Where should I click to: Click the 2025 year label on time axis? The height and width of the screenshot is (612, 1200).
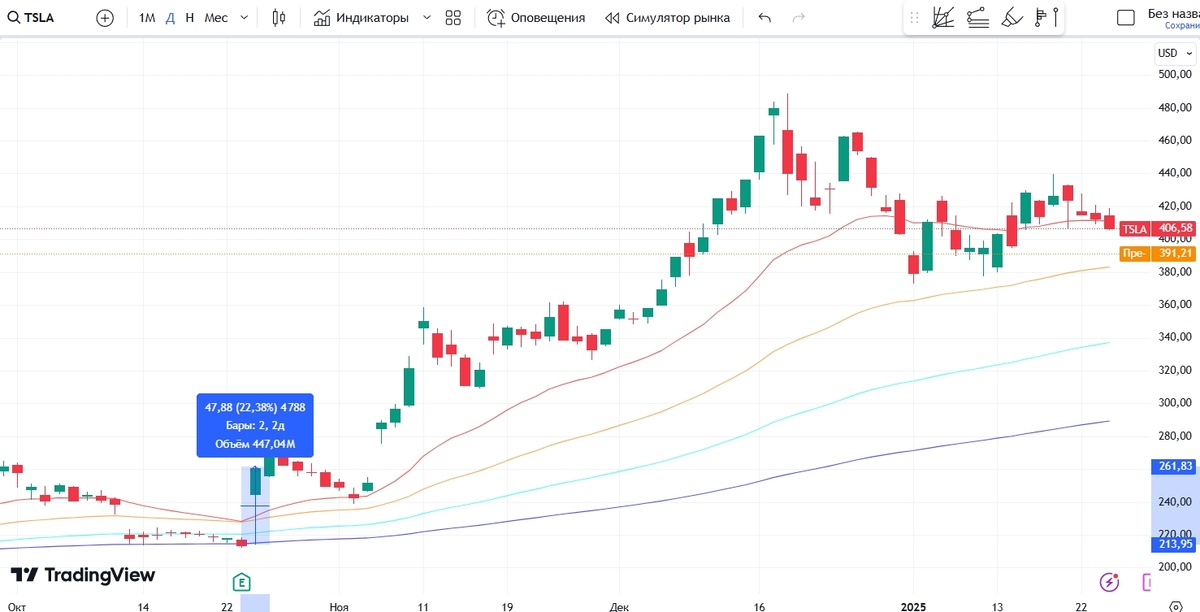[x=915, y=606]
